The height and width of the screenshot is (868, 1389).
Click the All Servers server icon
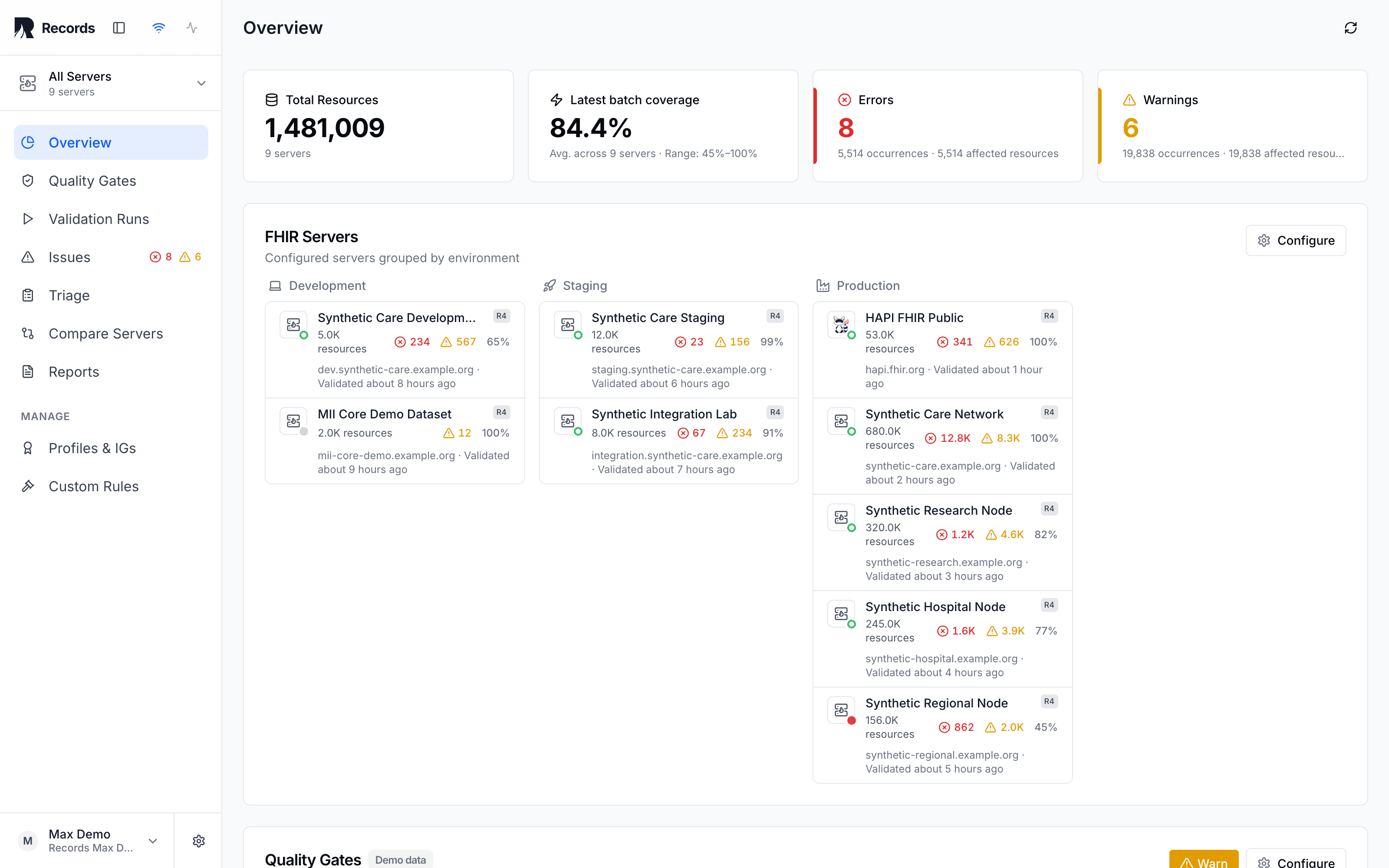coord(27,83)
